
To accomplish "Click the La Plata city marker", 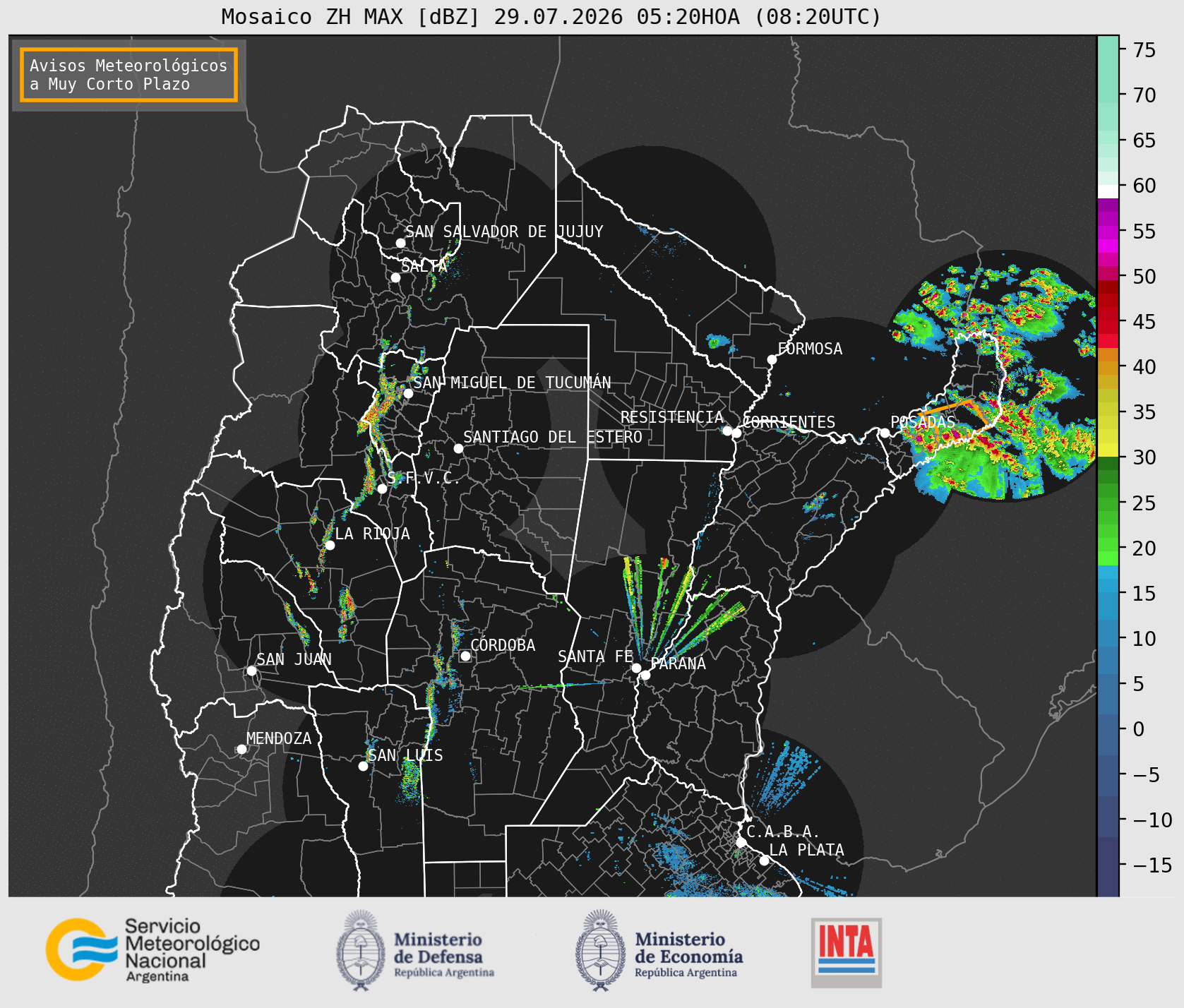I will [x=764, y=860].
